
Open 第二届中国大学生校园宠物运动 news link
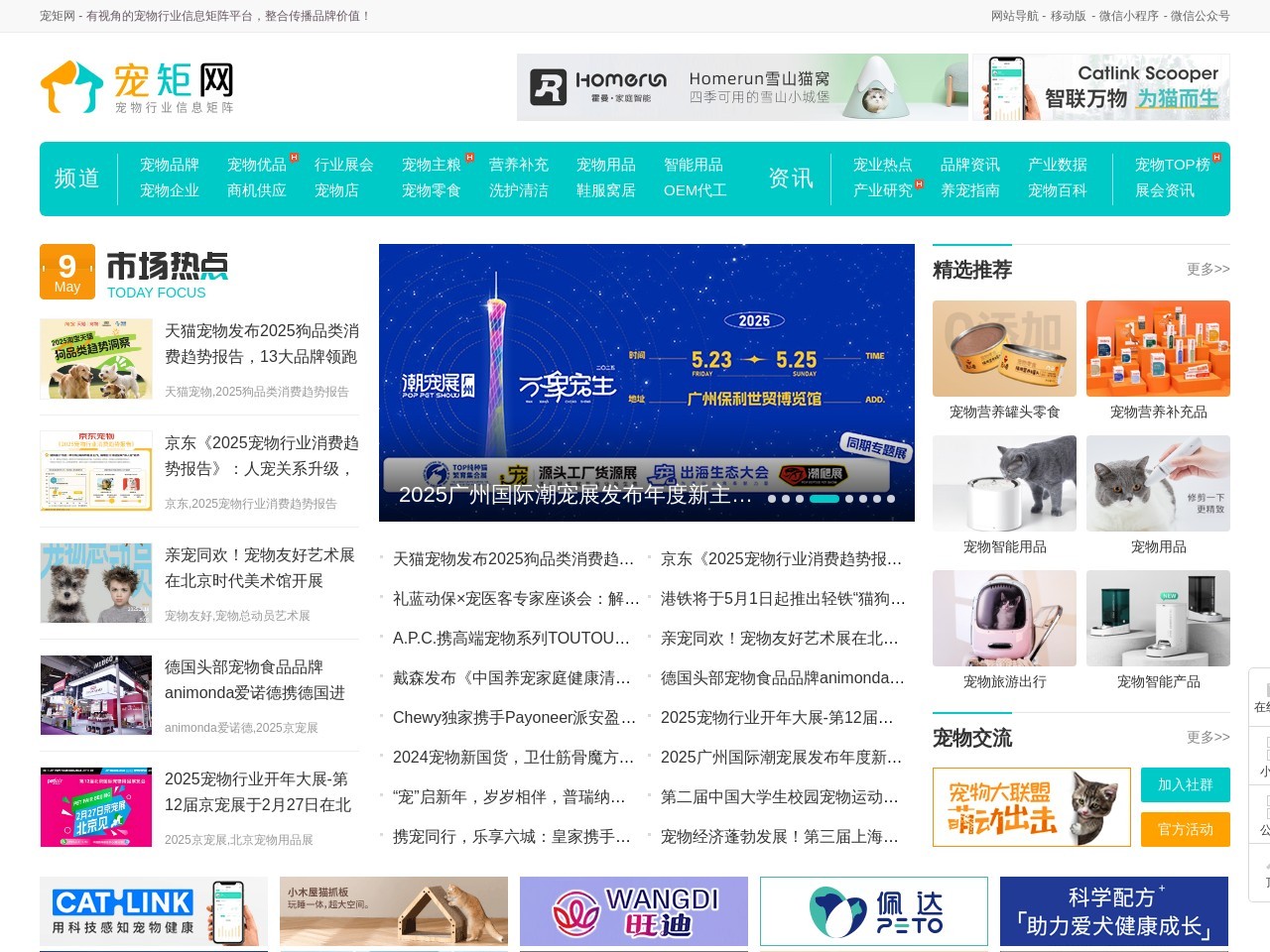(x=780, y=797)
